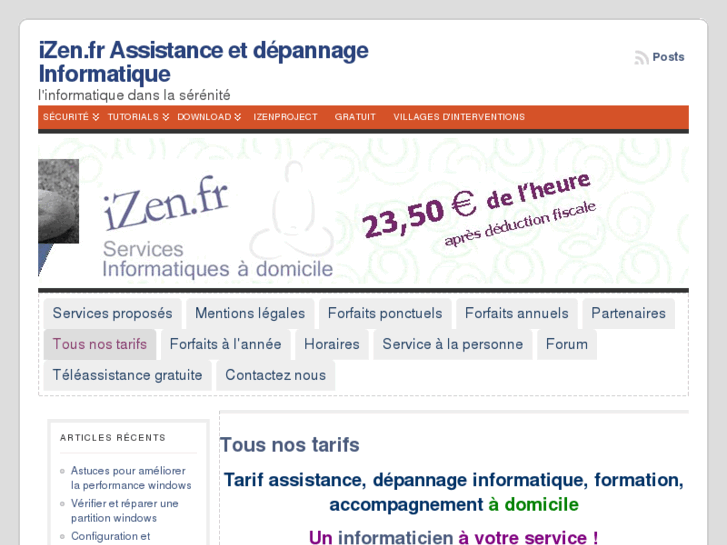The height and width of the screenshot is (545, 727).
Task: Open the IzenProject menu item
Action: pos(285,117)
